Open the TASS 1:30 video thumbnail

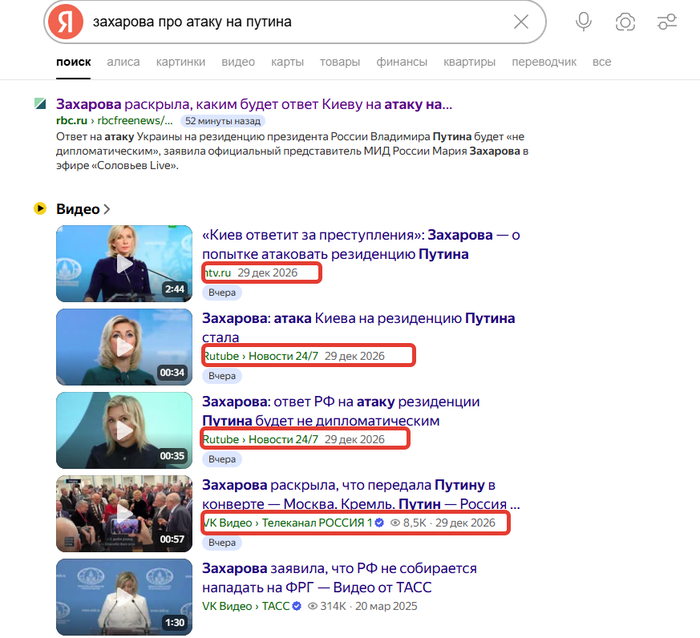[124, 597]
